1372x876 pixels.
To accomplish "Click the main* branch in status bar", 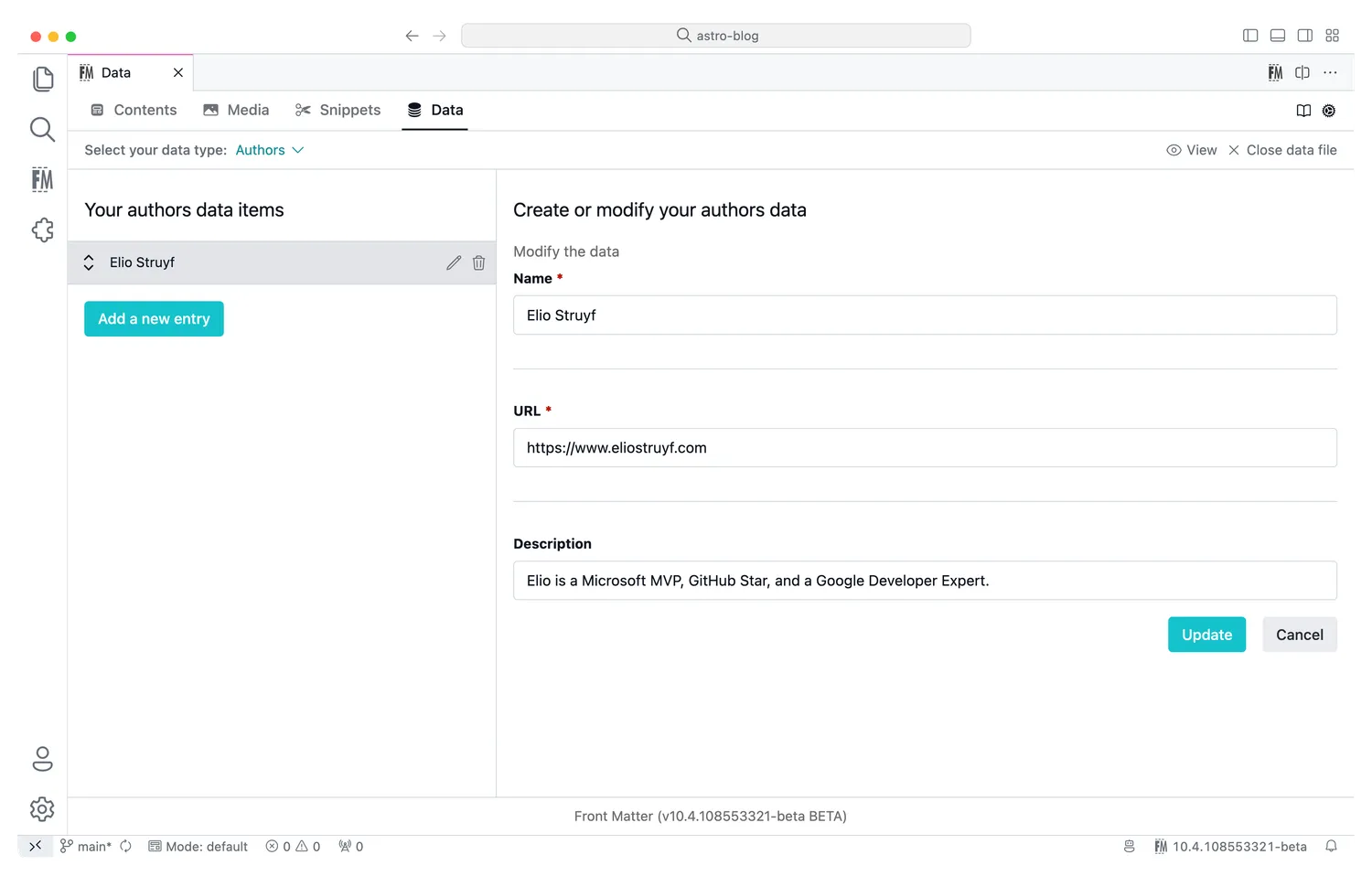I will [86, 847].
